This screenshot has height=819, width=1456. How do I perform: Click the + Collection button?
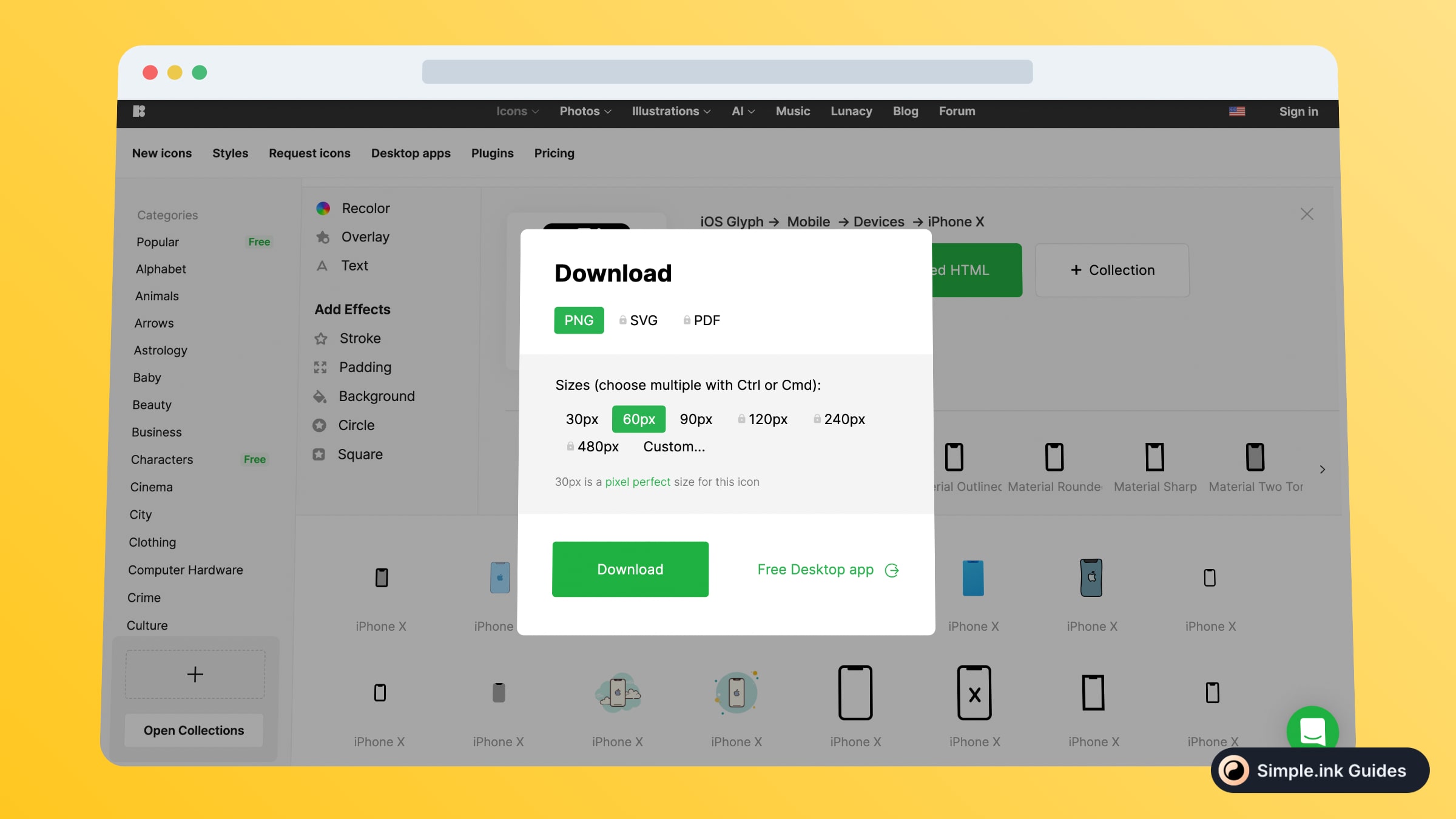pos(1112,270)
